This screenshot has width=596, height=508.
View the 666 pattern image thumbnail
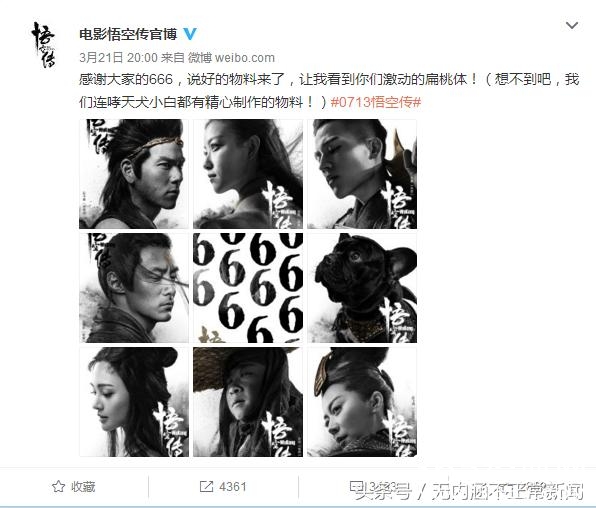(x=248, y=288)
